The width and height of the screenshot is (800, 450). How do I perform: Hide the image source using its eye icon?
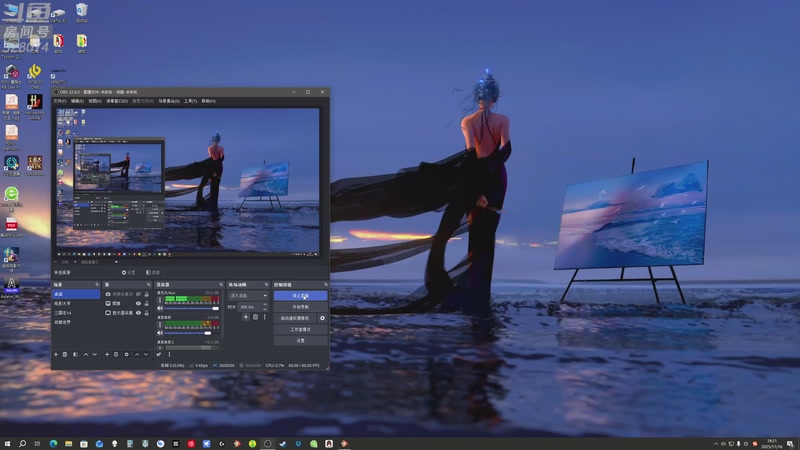138,304
